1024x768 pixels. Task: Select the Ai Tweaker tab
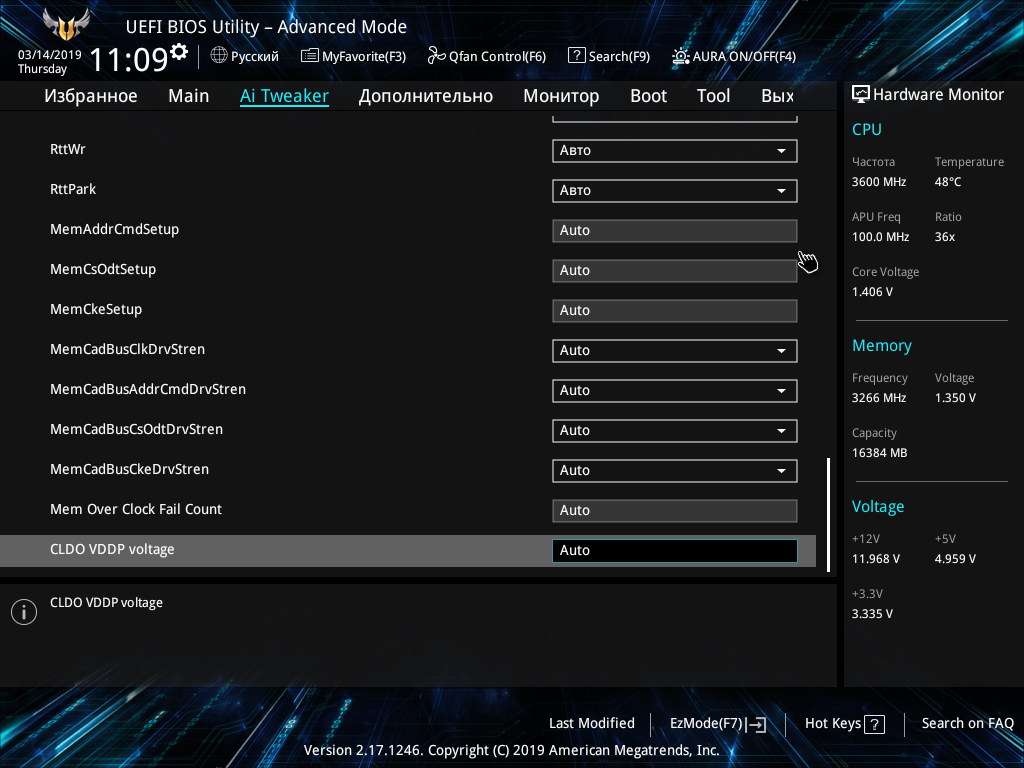tap(284, 96)
